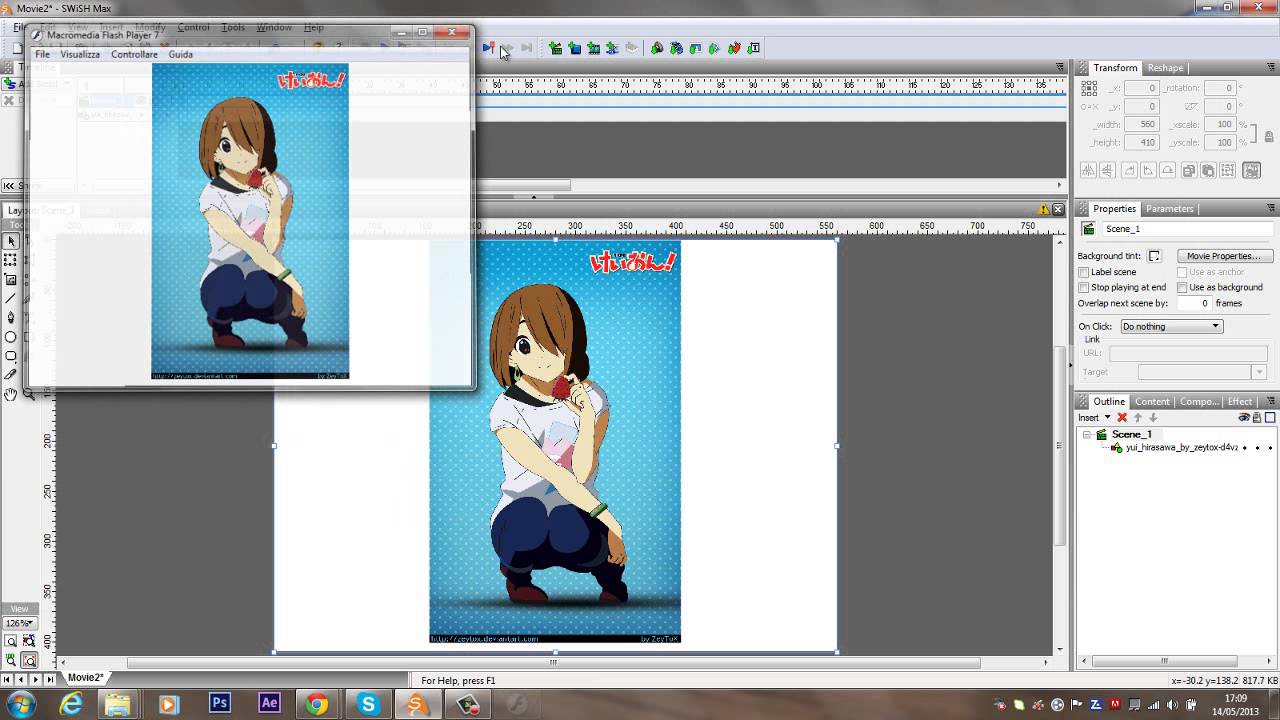Click the anchor point grid icon in Transform
The height and width of the screenshot is (720, 1280).
(x=1089, y=88)
